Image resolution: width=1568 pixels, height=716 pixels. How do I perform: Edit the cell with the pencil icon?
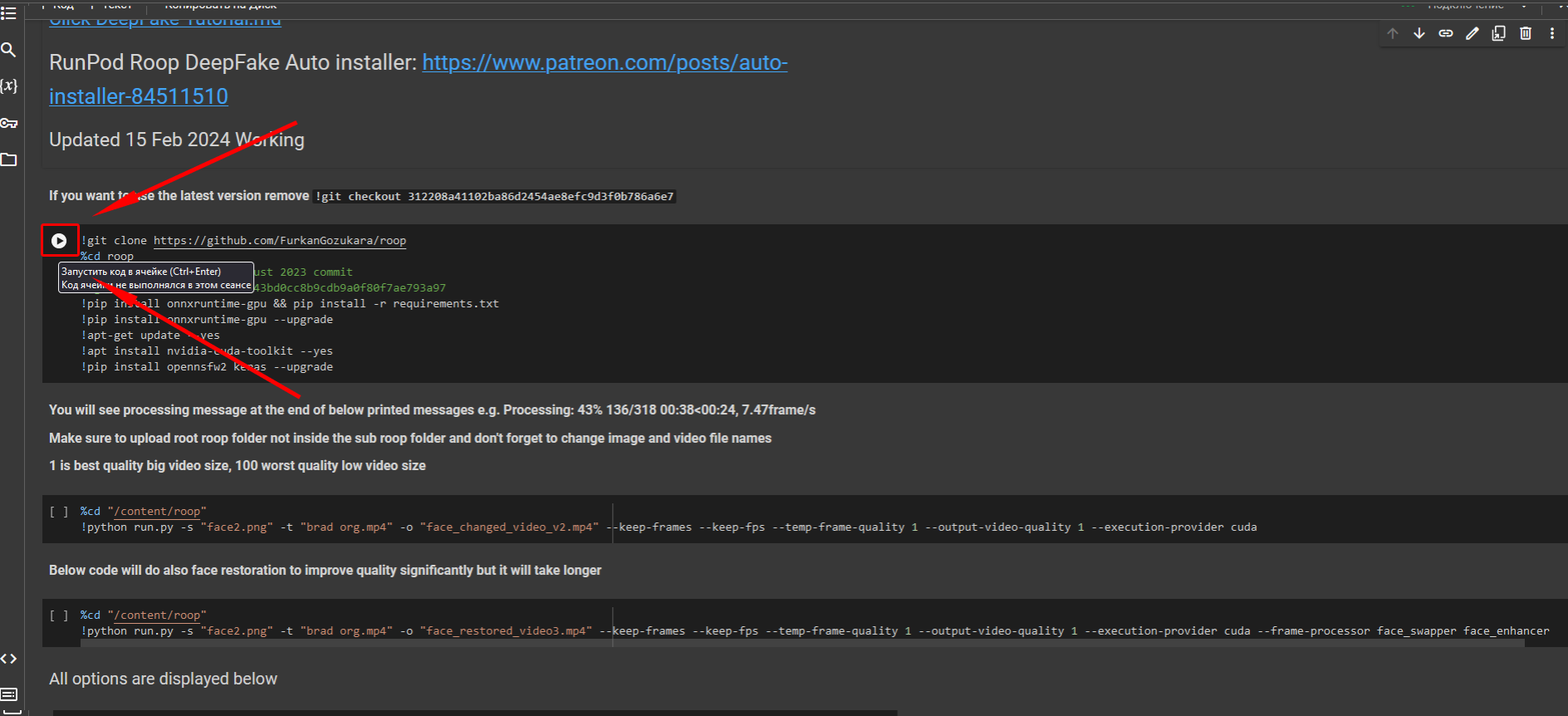click(1472, 33)
